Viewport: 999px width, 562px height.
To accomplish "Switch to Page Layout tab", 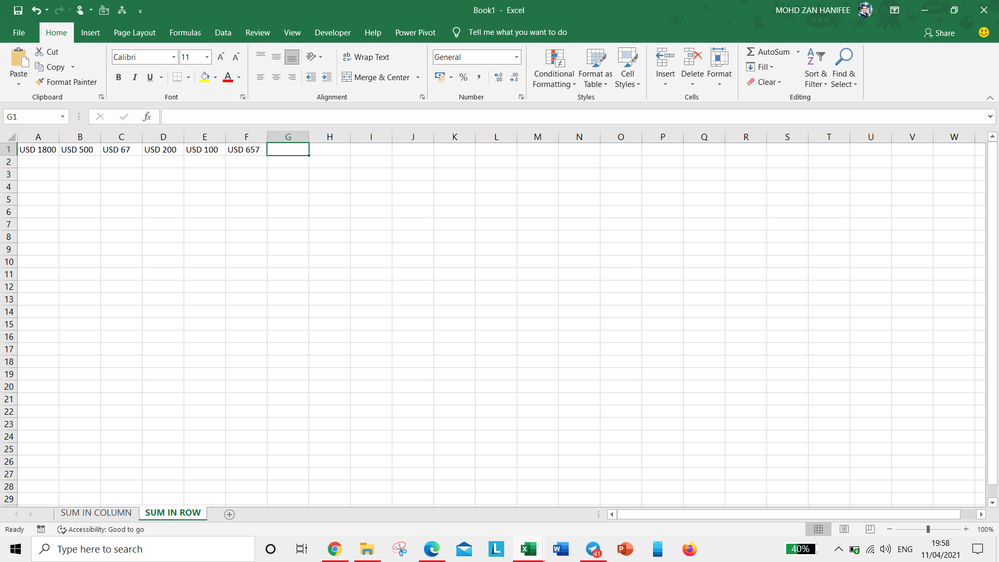I will tap(134, 32).
